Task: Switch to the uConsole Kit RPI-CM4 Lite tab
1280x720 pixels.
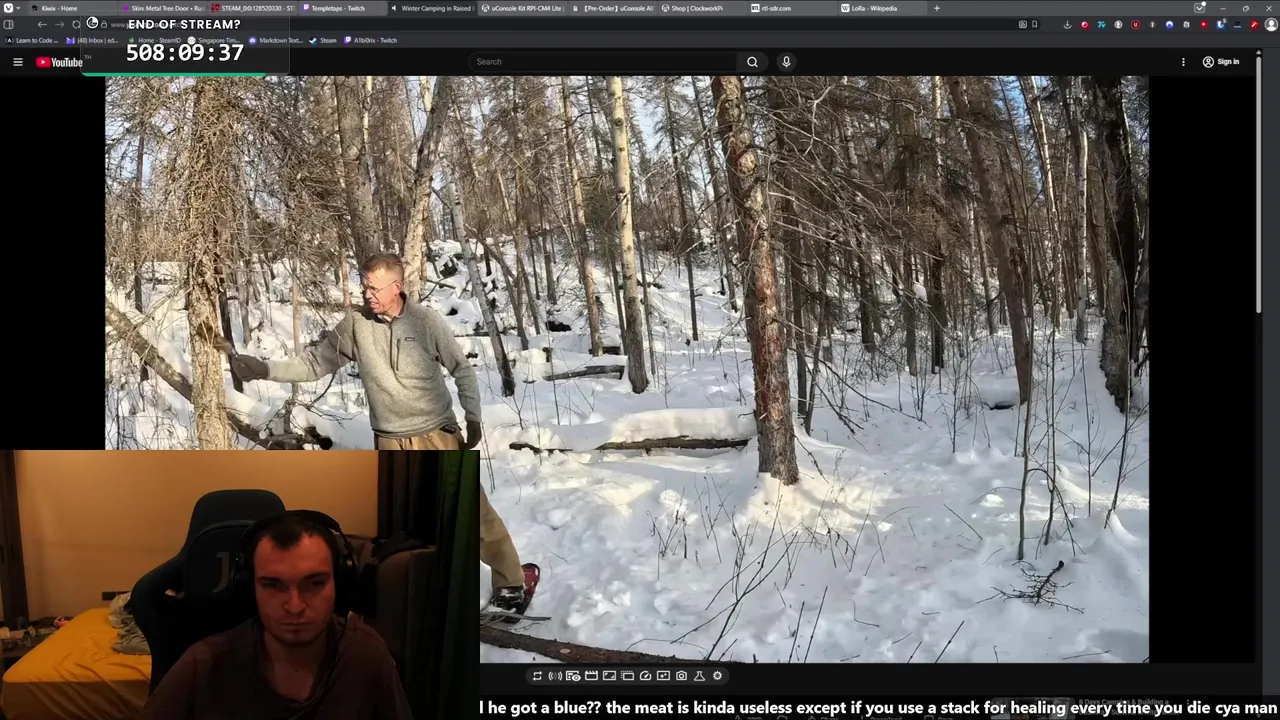Action: pos(521,8)
